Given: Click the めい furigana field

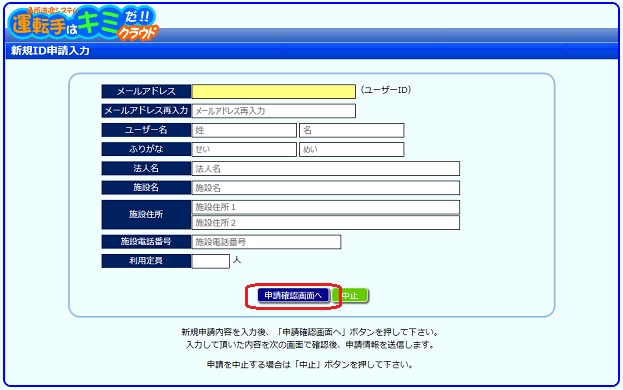Looking at the screenshot, I should pos(352,149).
